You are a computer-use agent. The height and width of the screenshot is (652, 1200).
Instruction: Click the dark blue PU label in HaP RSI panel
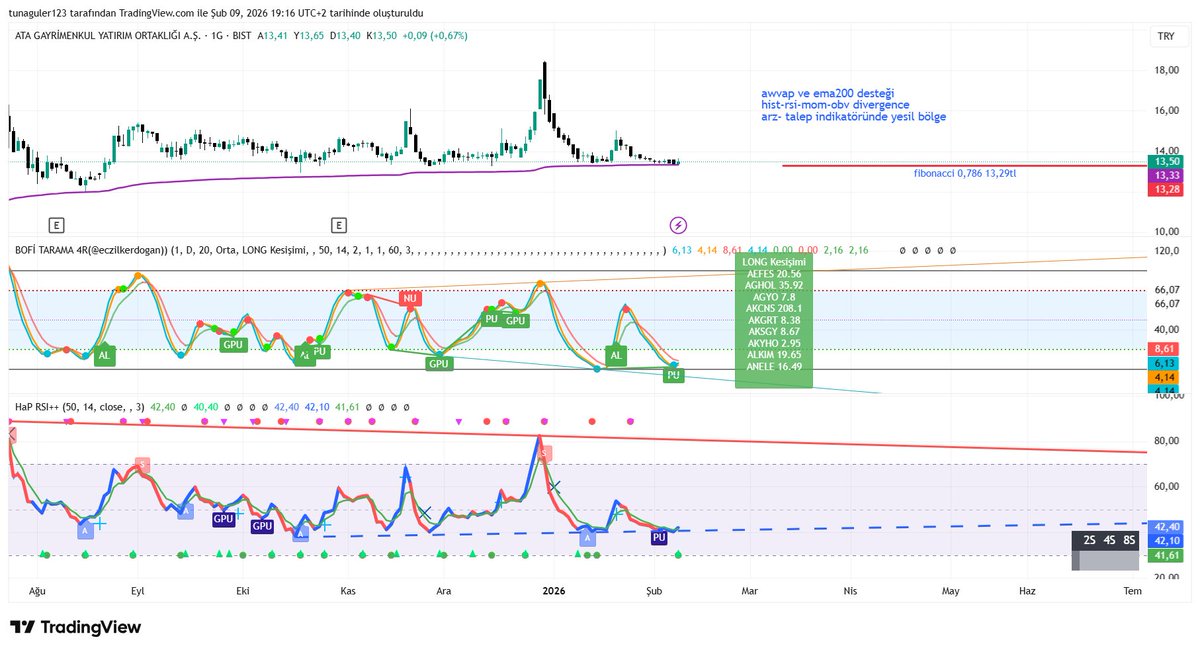pyautogui.click(x=659, y=538)
